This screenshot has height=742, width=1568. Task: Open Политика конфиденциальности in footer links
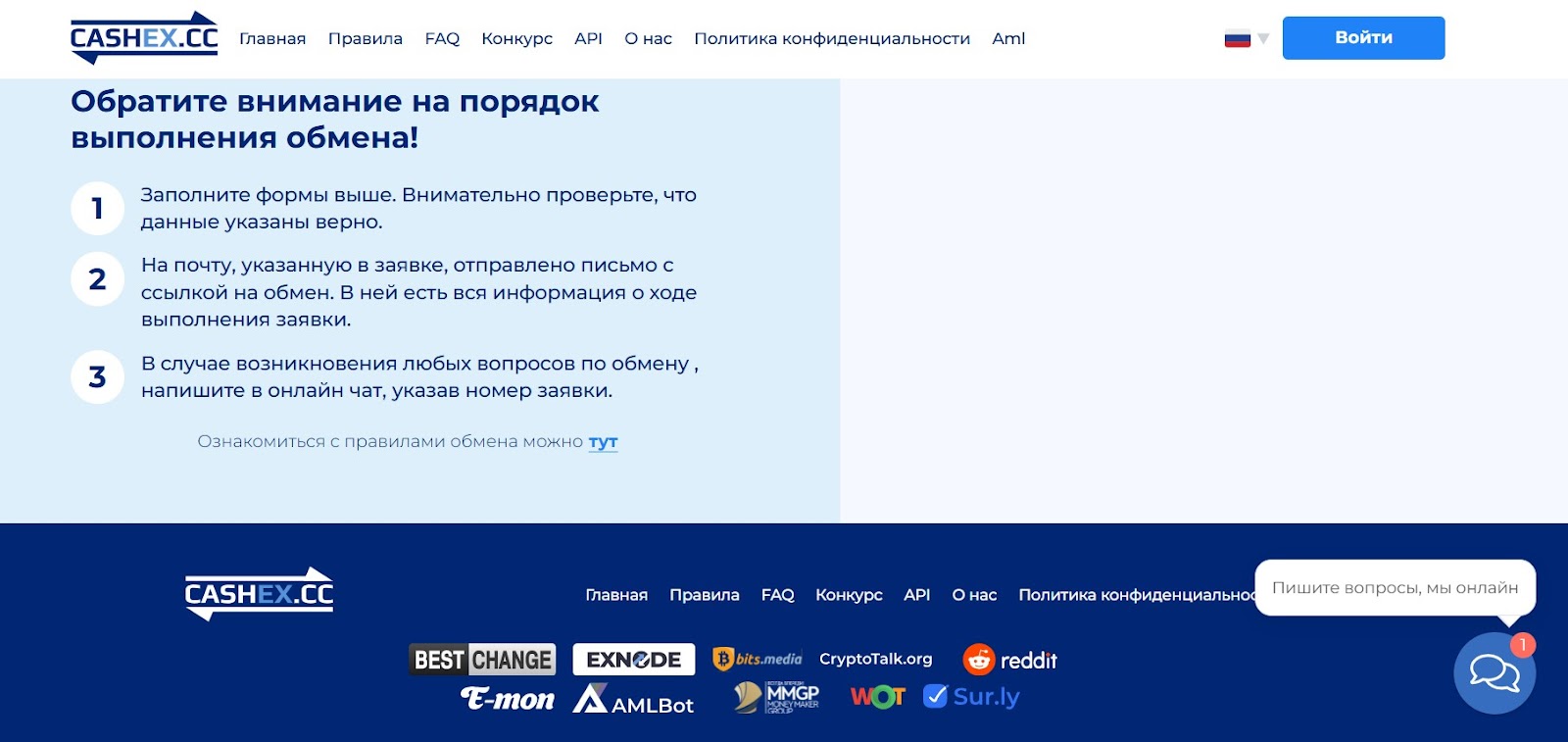click(1137, 595)
